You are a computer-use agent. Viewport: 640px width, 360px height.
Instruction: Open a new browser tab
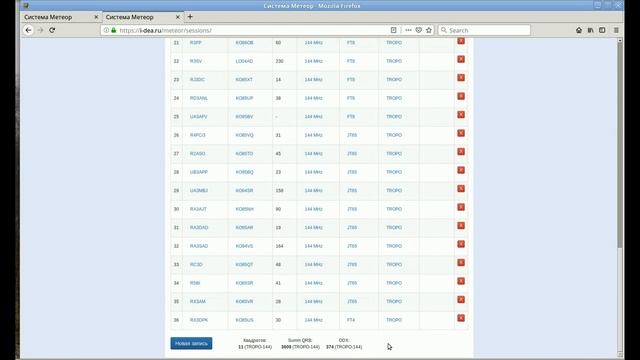coord(190,17)
